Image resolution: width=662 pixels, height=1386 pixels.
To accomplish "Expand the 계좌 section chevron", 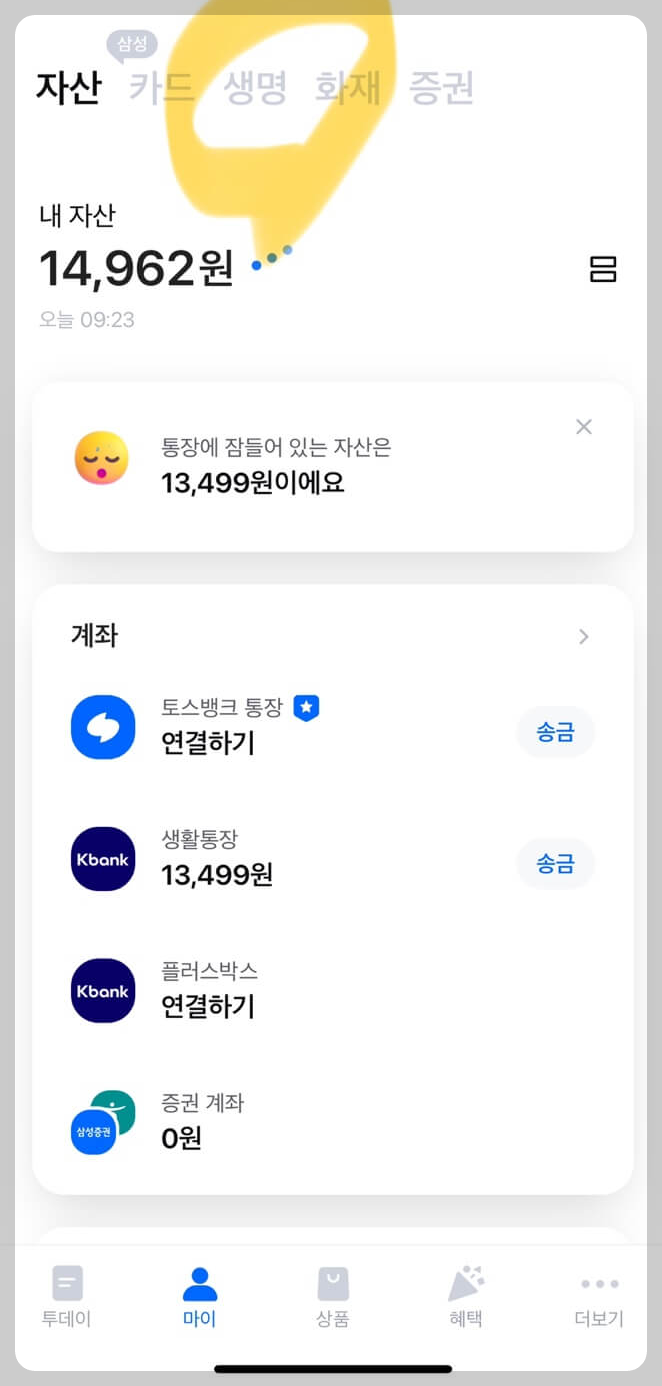I will pyautogui.click(x=584, y=636).
